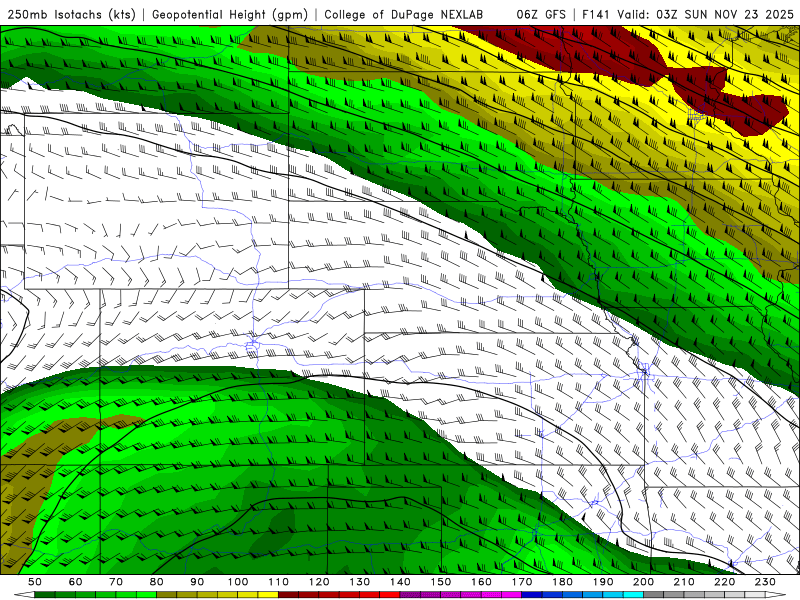Click the "06Z GFS" model run label
The width and height of the screenshot is (800, 600).
point(541,14)
